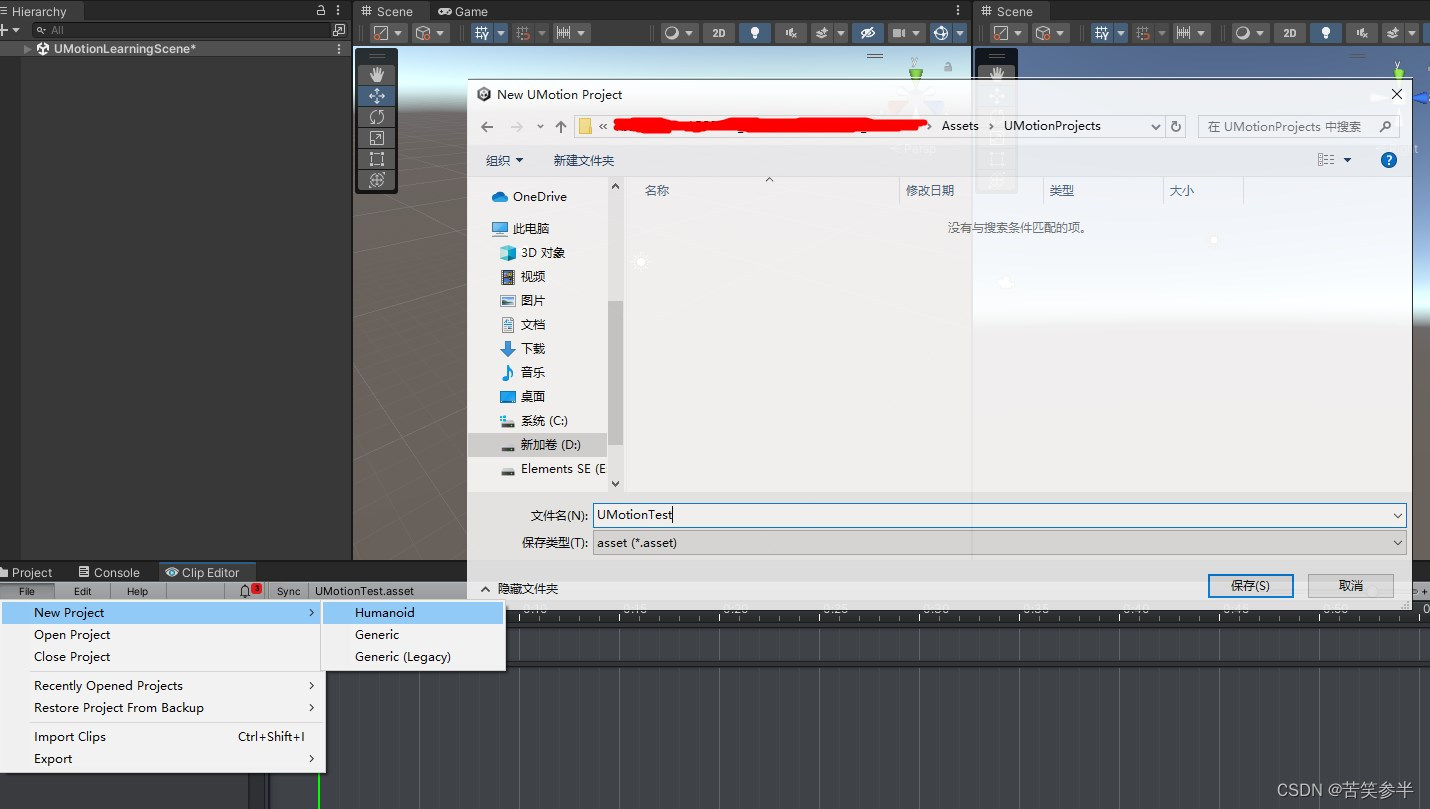Image resolution: width=1430 pixels, height=809 pixels.
Task: Open the 保存类型 file type dropdown
Action: (x=1398, y=542)
